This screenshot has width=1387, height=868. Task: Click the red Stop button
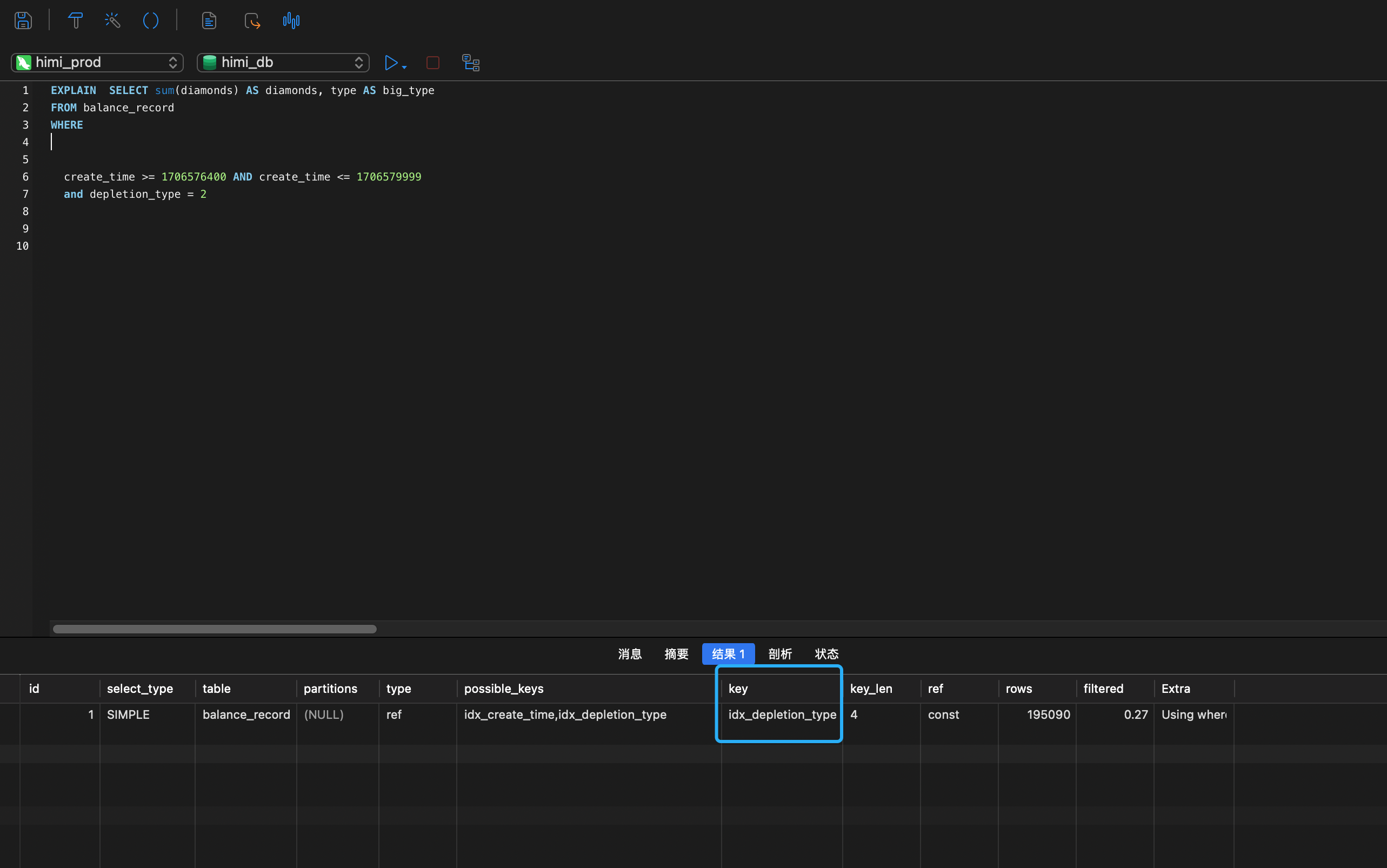(x=433, y=63)
